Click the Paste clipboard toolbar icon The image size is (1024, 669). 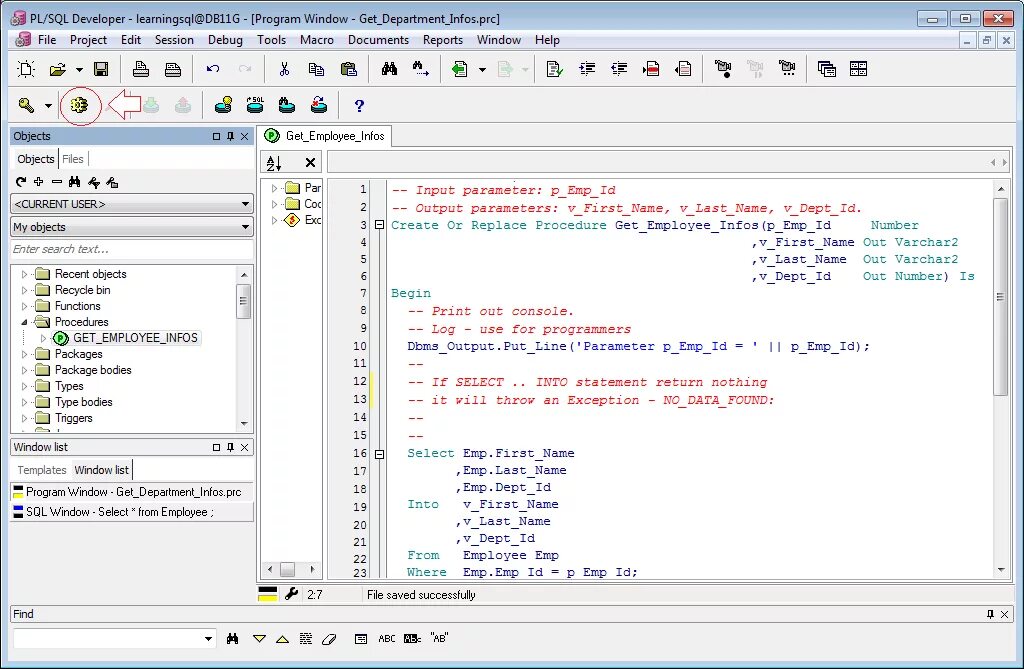349,69
